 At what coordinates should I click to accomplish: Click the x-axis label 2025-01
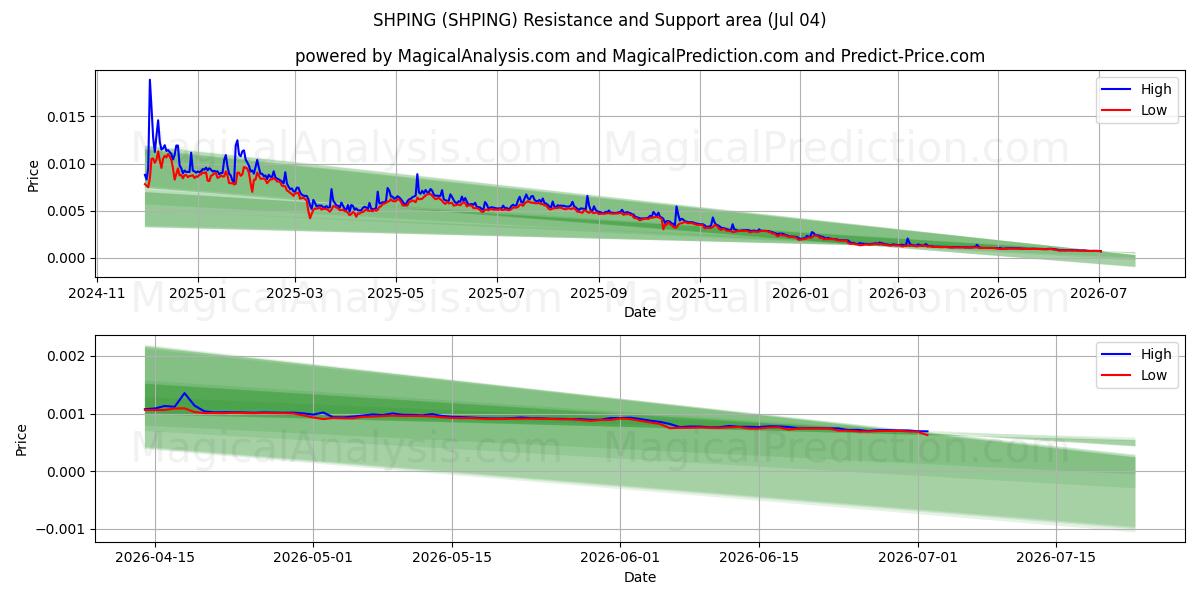point(197,293)
